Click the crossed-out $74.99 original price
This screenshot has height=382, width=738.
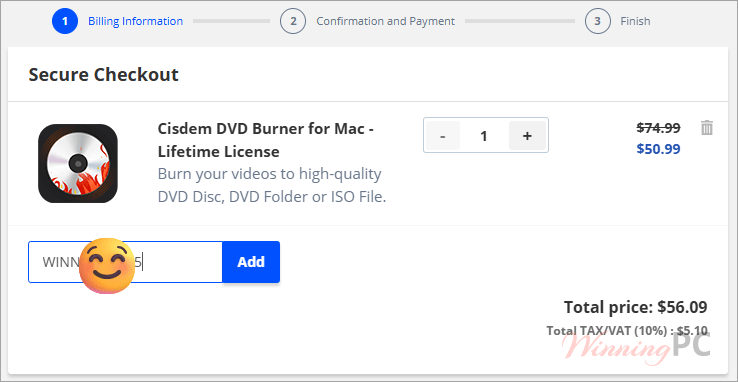click(658, 127)
